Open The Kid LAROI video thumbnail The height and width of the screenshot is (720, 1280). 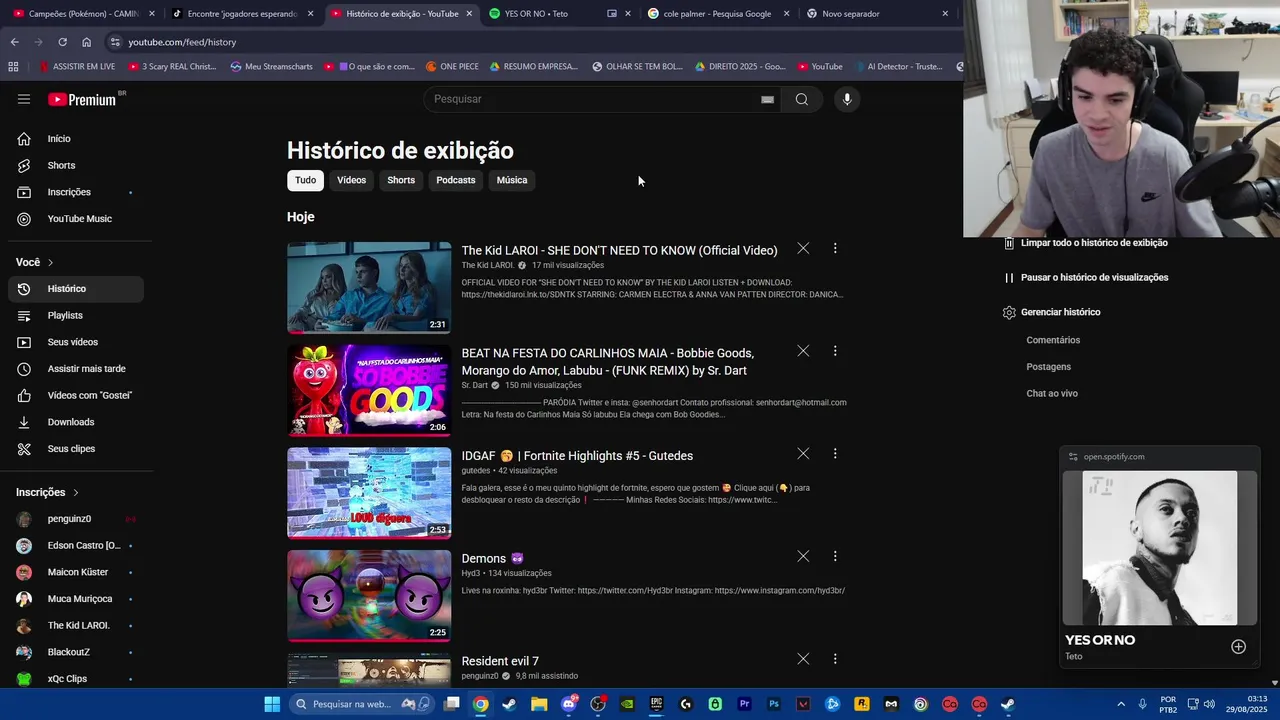[369, 287]
